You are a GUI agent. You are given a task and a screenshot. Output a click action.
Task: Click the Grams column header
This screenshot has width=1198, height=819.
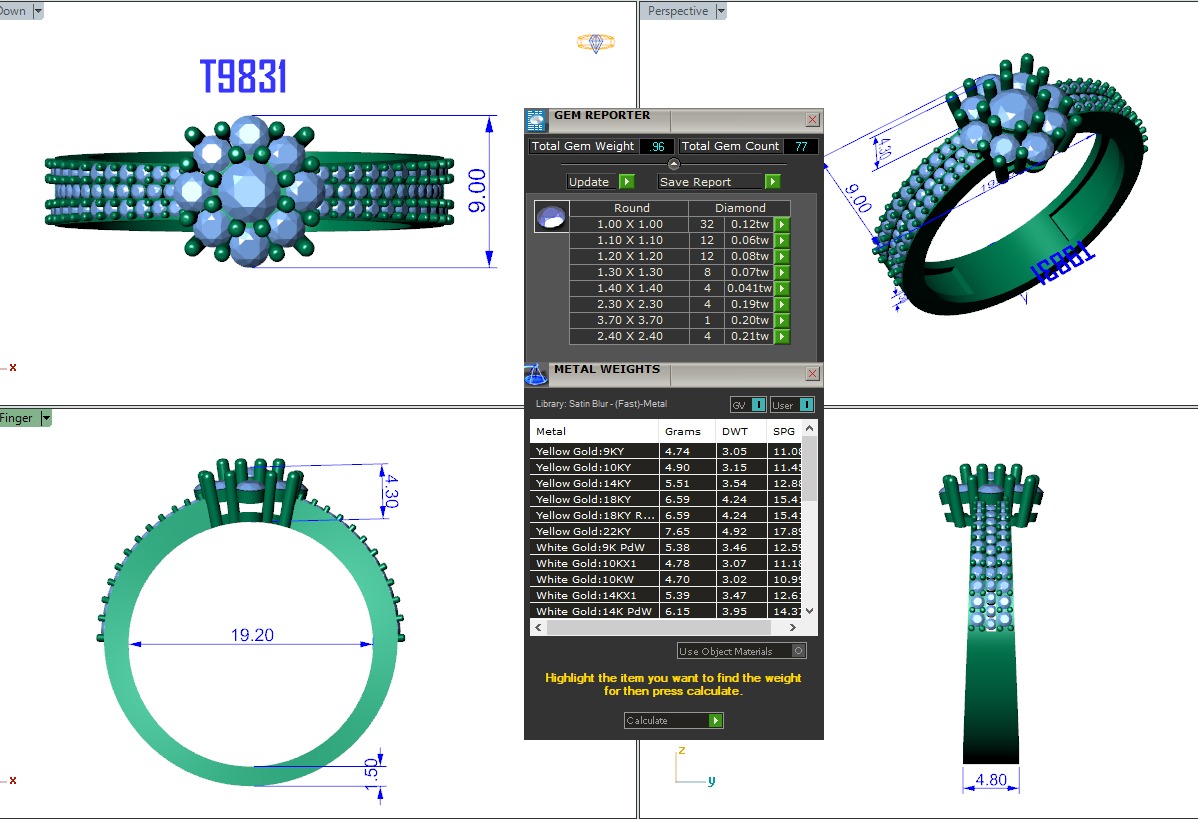click(x=688, y=432)
